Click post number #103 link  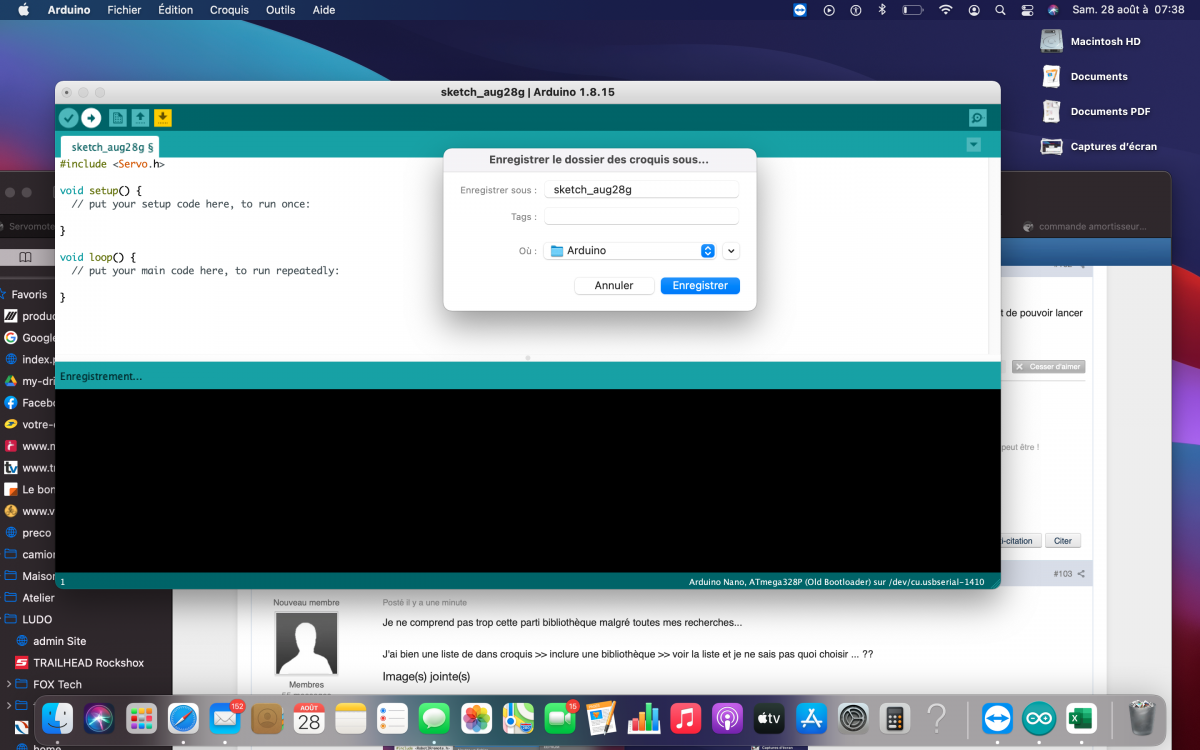click(1062, 574)
